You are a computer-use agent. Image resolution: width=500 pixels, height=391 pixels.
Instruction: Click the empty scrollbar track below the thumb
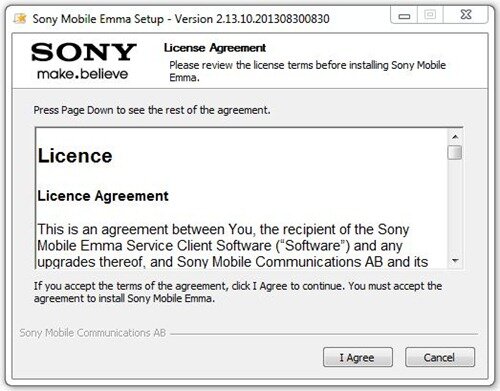click(x=455, y=207)
